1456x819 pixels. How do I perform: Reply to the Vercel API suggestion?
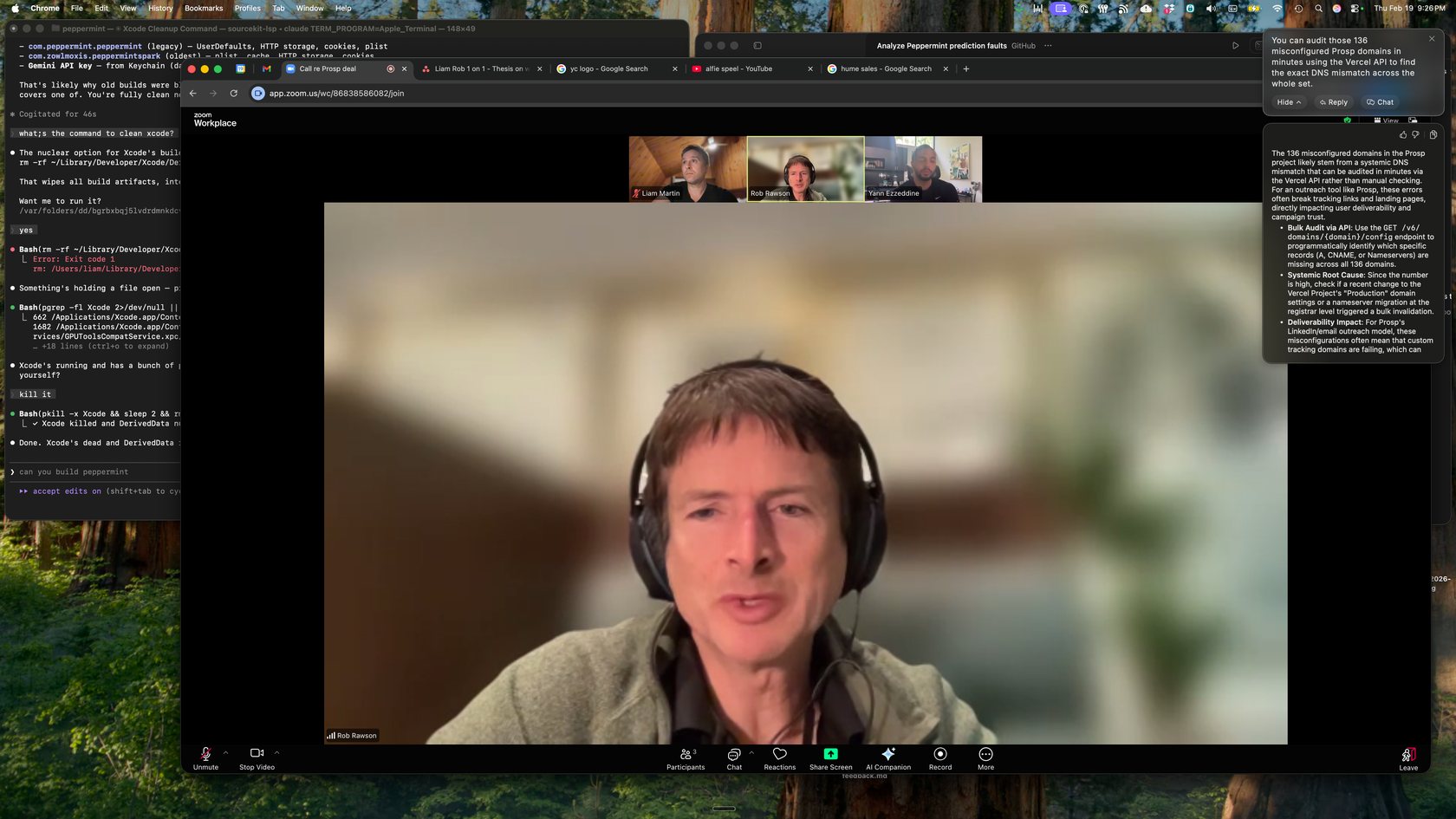(x=1333, y=101)
